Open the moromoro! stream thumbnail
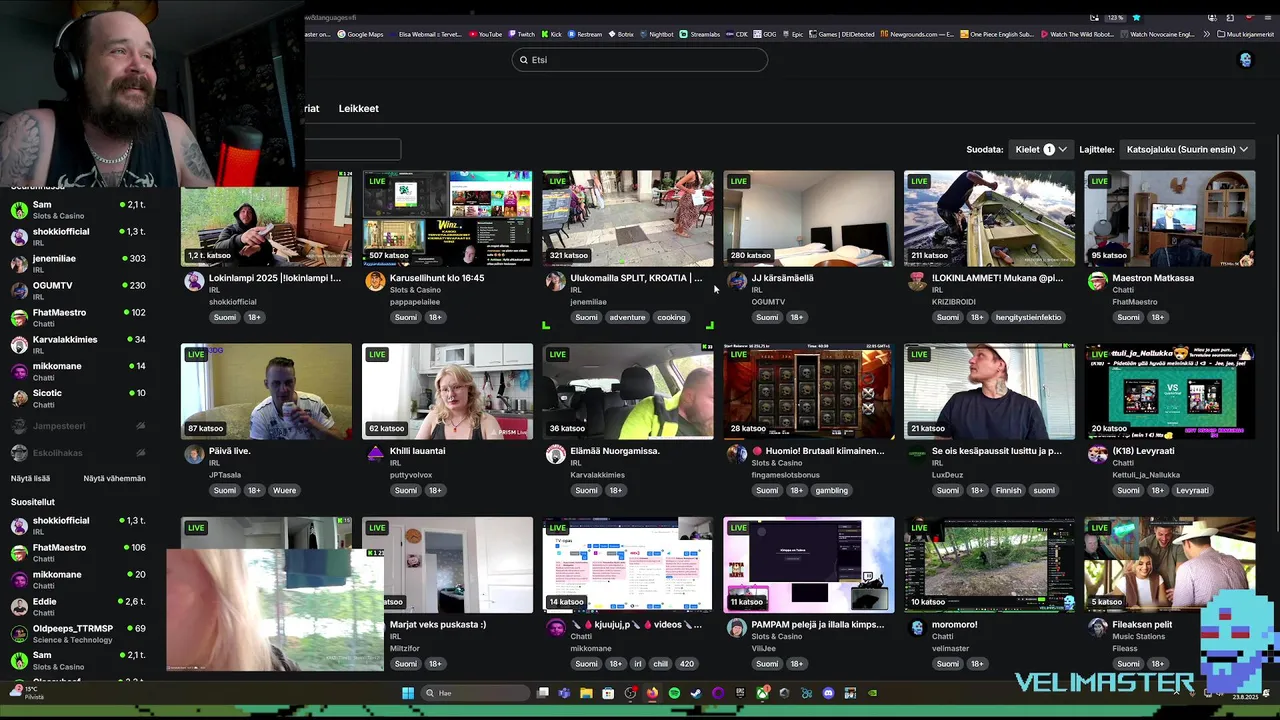Viewport: 1280px width, 720px height. click(x=989, y=565)
